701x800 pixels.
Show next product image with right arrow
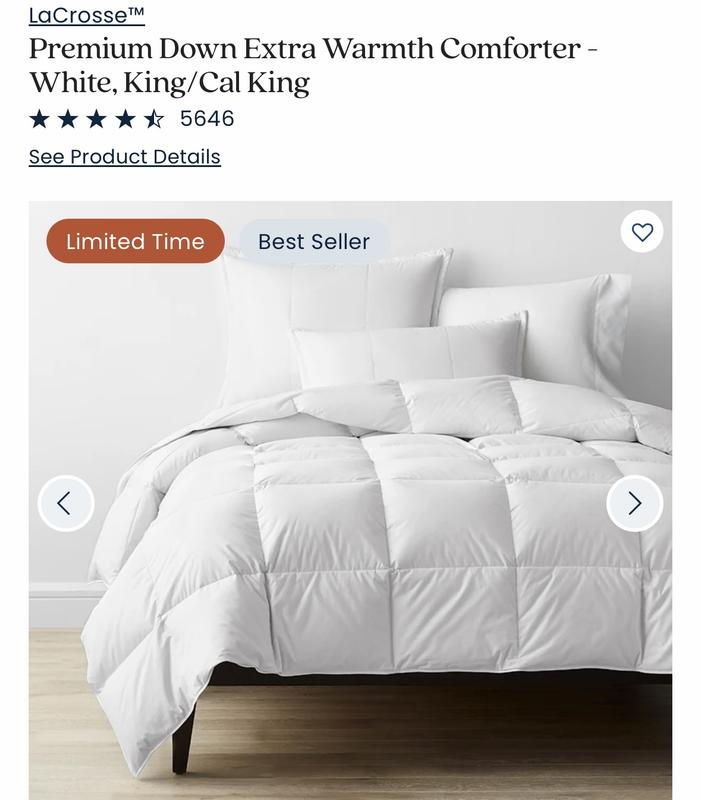point(635,504)
